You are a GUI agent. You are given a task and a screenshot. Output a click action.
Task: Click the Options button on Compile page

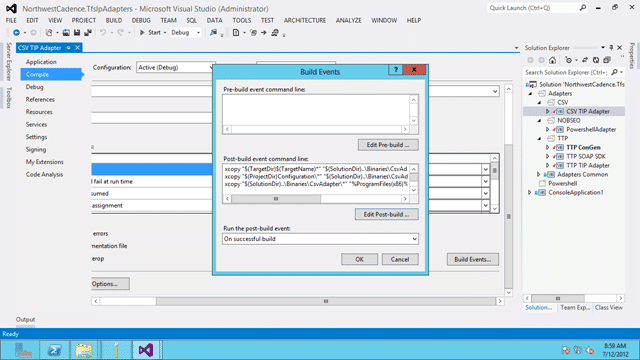click(110, 284)
